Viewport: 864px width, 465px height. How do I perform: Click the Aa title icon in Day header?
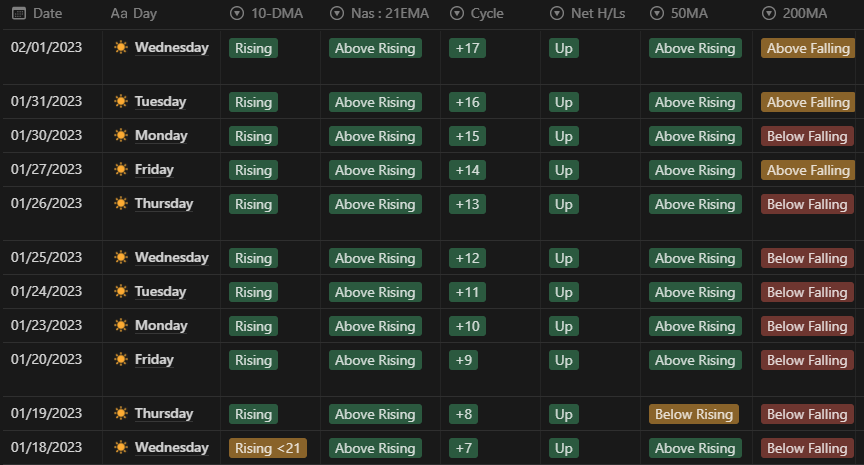point(119,13)
